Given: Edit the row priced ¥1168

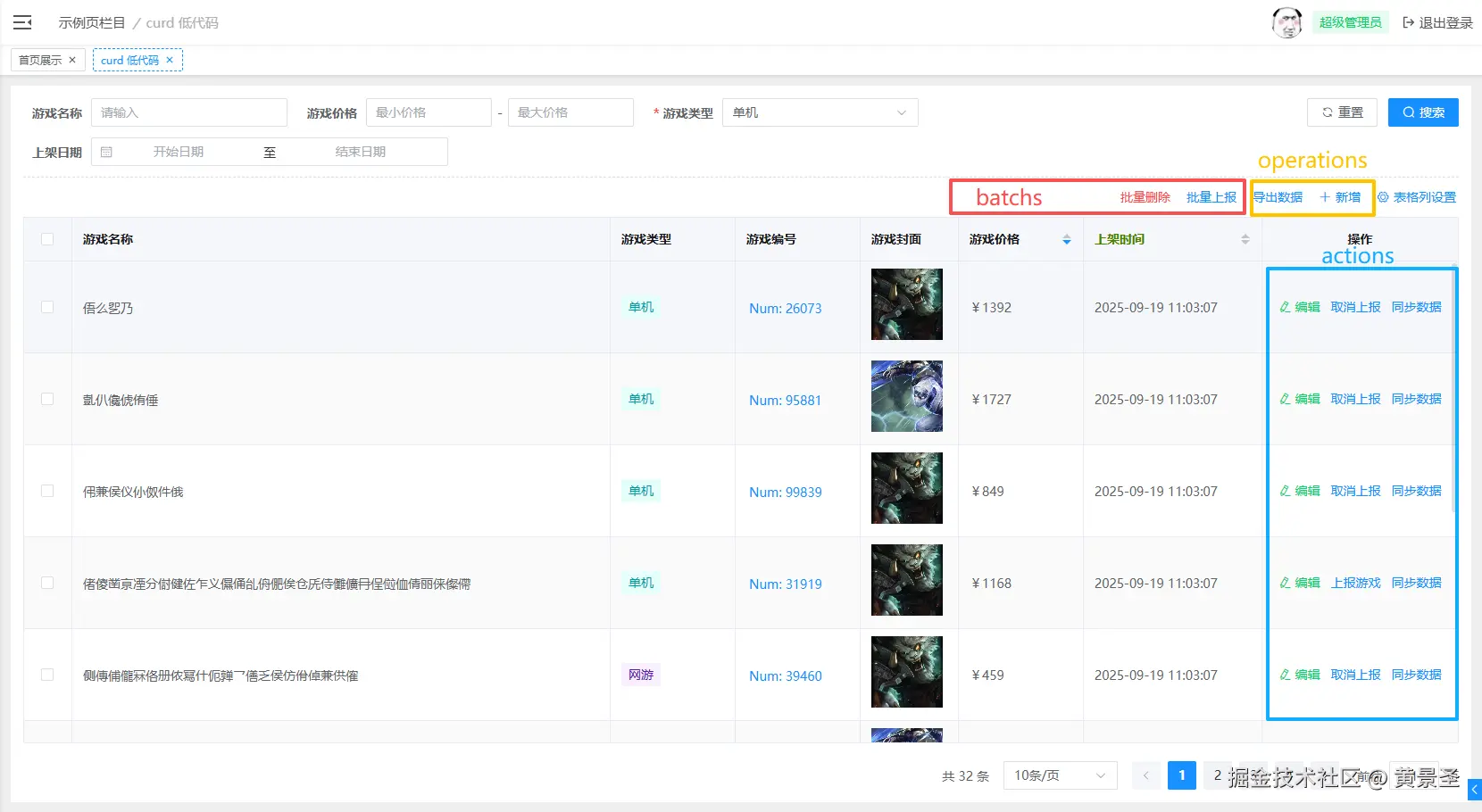Looking at the screenshot, I should (x=1300, y=583).
